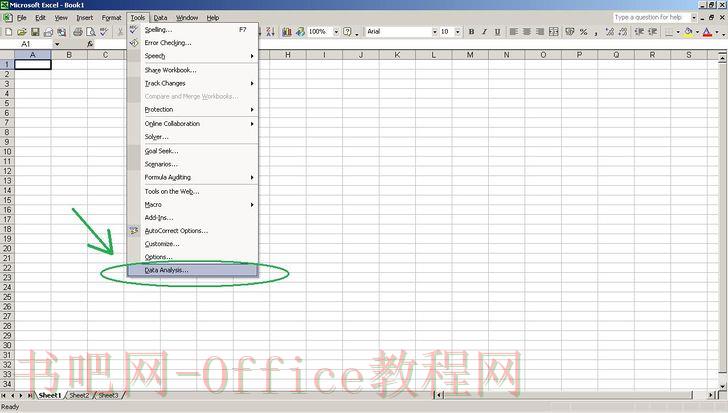Open the Insert menu
This screenshot has width=728, height=413.
pyautogui.click(x=84, y=18)
